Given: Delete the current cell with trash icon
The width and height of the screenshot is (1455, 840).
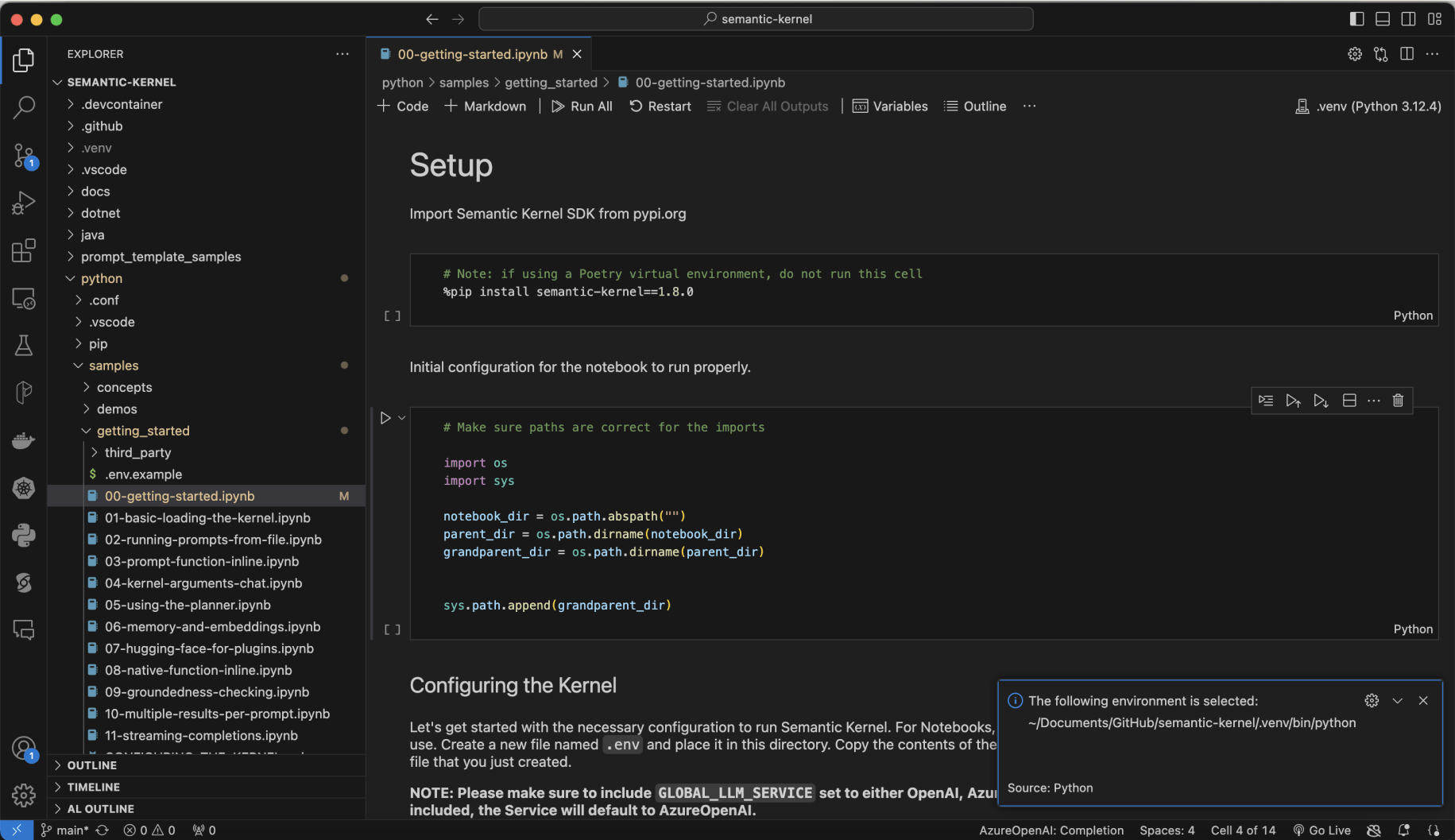Looking at the screenshot, I should 1398,401.
